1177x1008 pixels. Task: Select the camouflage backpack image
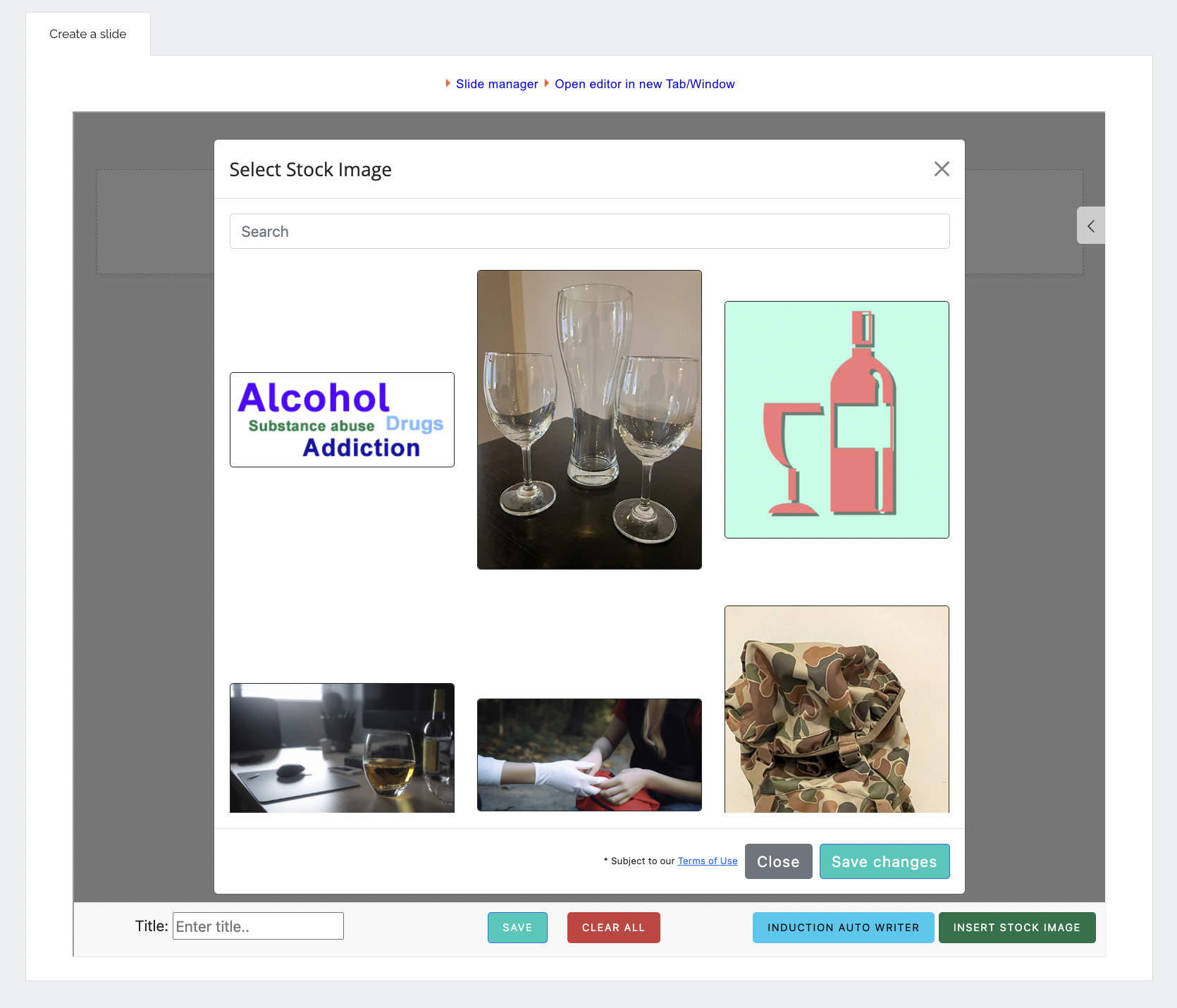point(837,709)
